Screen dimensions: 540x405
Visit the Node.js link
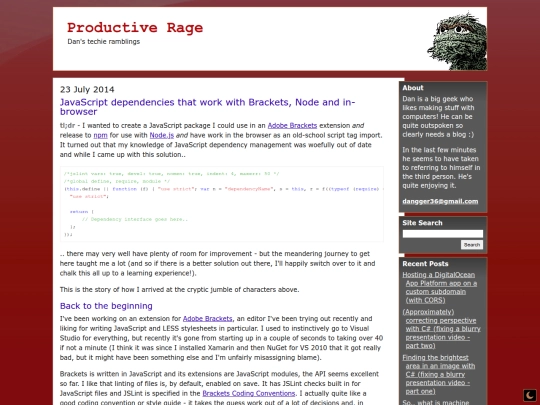(x=162, y=135)
